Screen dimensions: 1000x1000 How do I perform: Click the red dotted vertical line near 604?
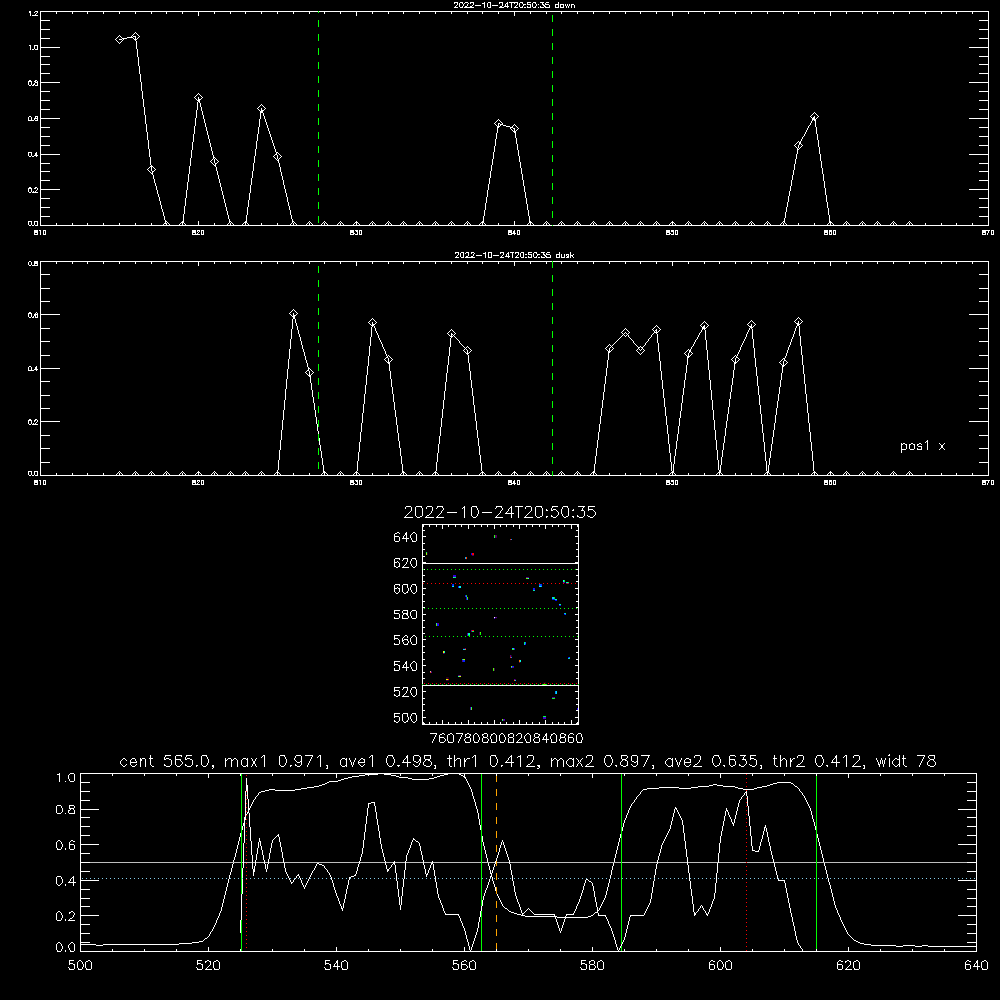(x=746, y=861)
